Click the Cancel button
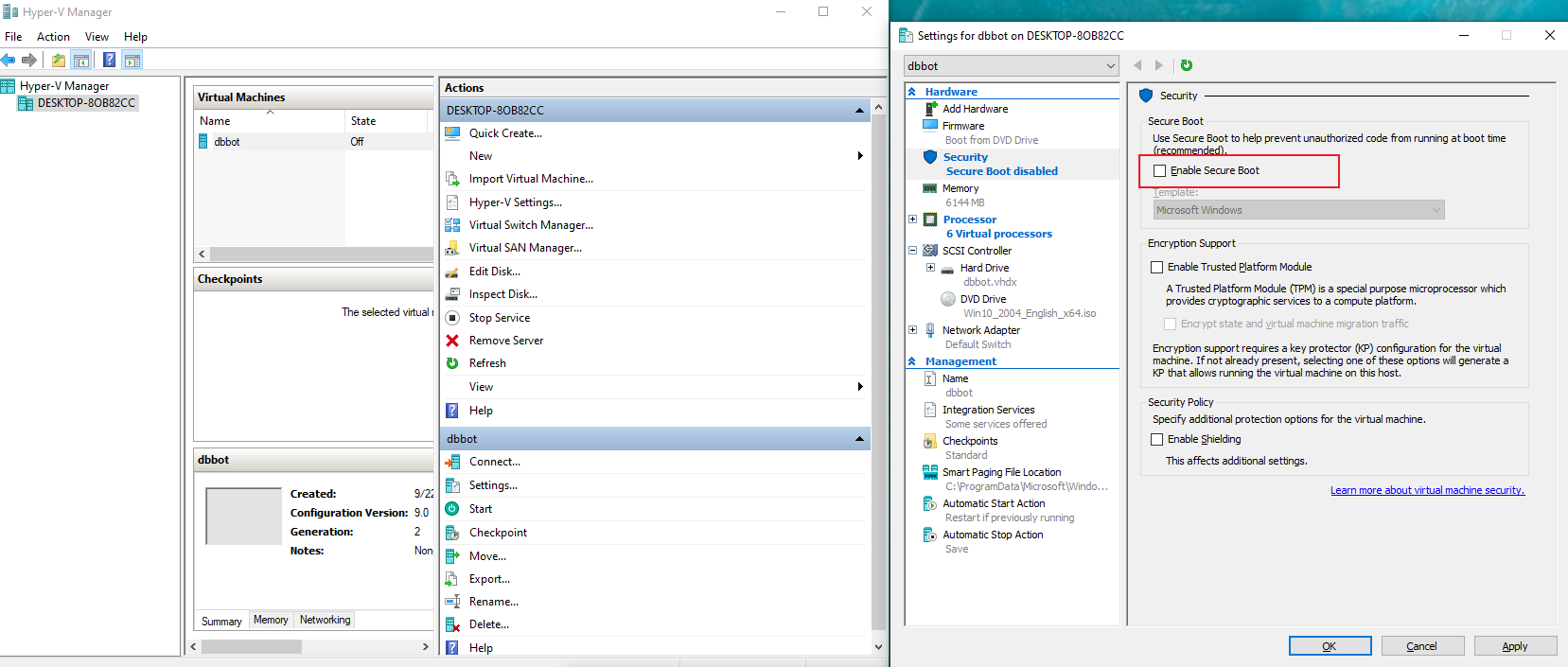 [1422, 646]
